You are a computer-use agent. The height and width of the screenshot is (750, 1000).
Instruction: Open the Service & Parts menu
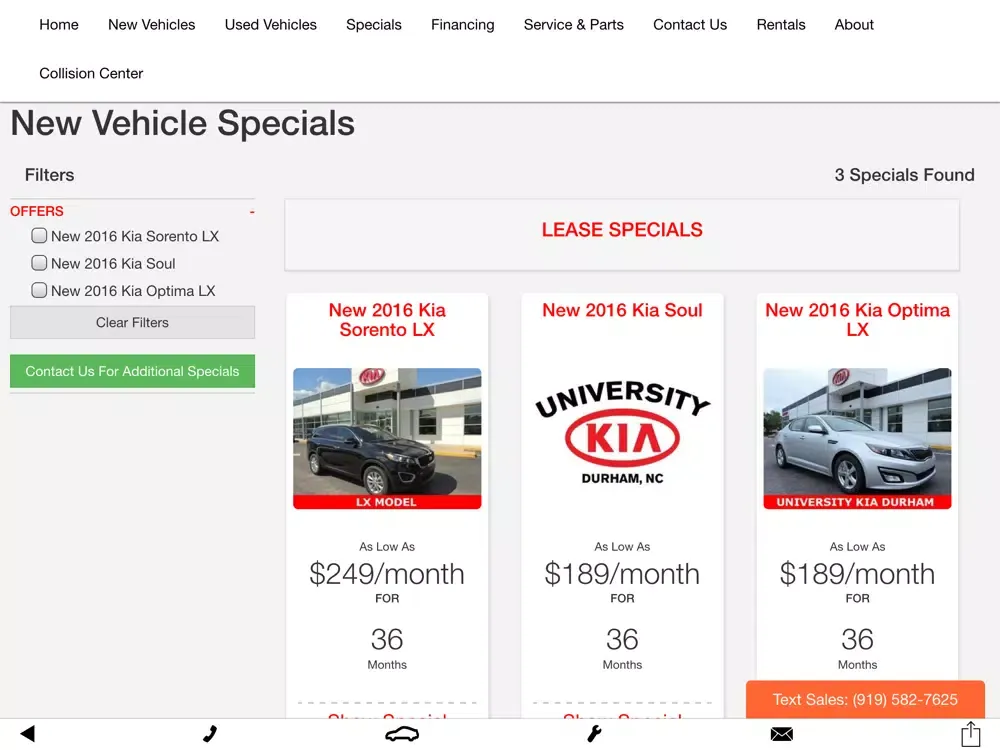click(573, 24)
